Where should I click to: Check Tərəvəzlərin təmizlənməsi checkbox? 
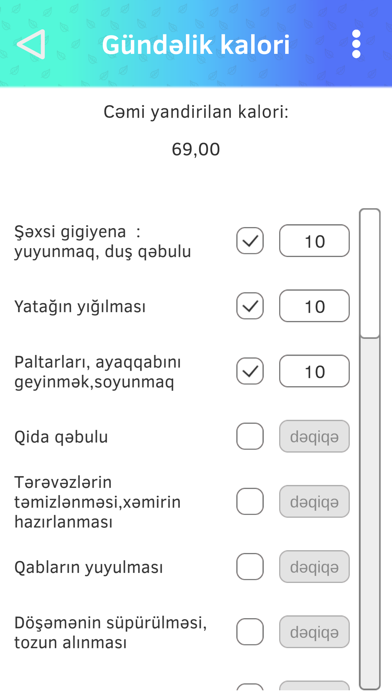250,502
